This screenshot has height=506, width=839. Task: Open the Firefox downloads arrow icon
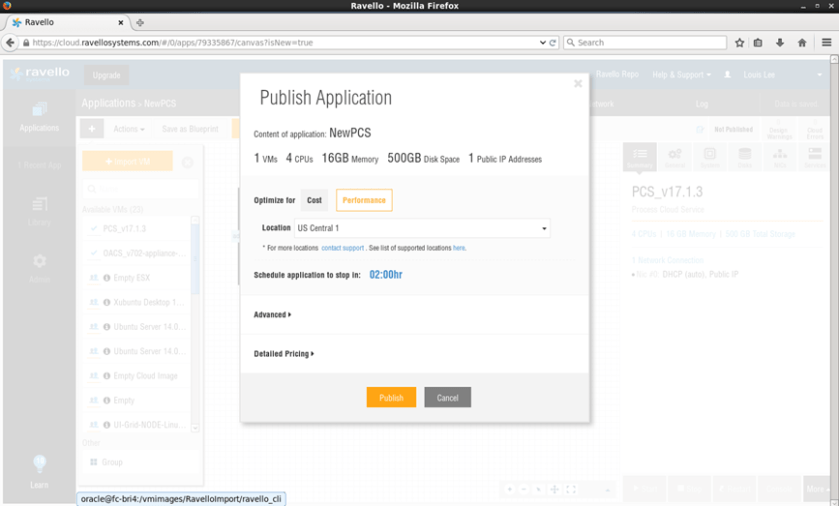click(x=780, y=43)
